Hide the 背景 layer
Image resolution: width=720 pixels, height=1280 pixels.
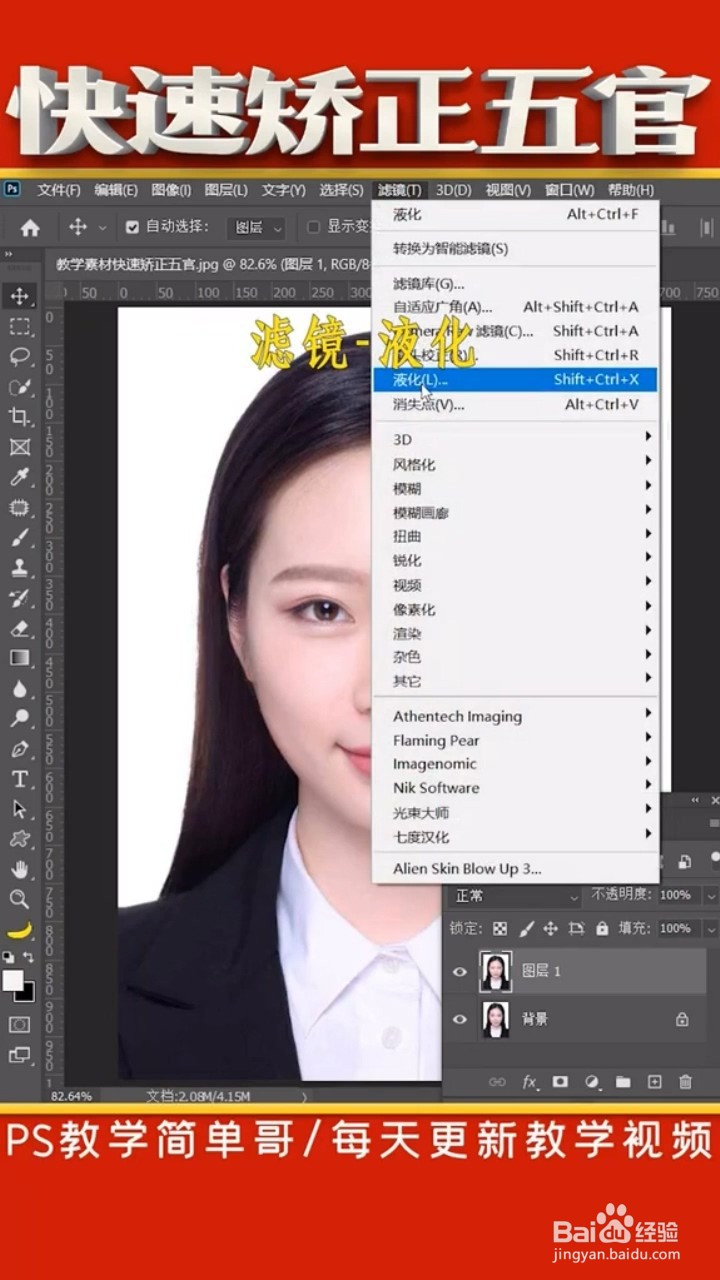click(x=460, y=1019)
